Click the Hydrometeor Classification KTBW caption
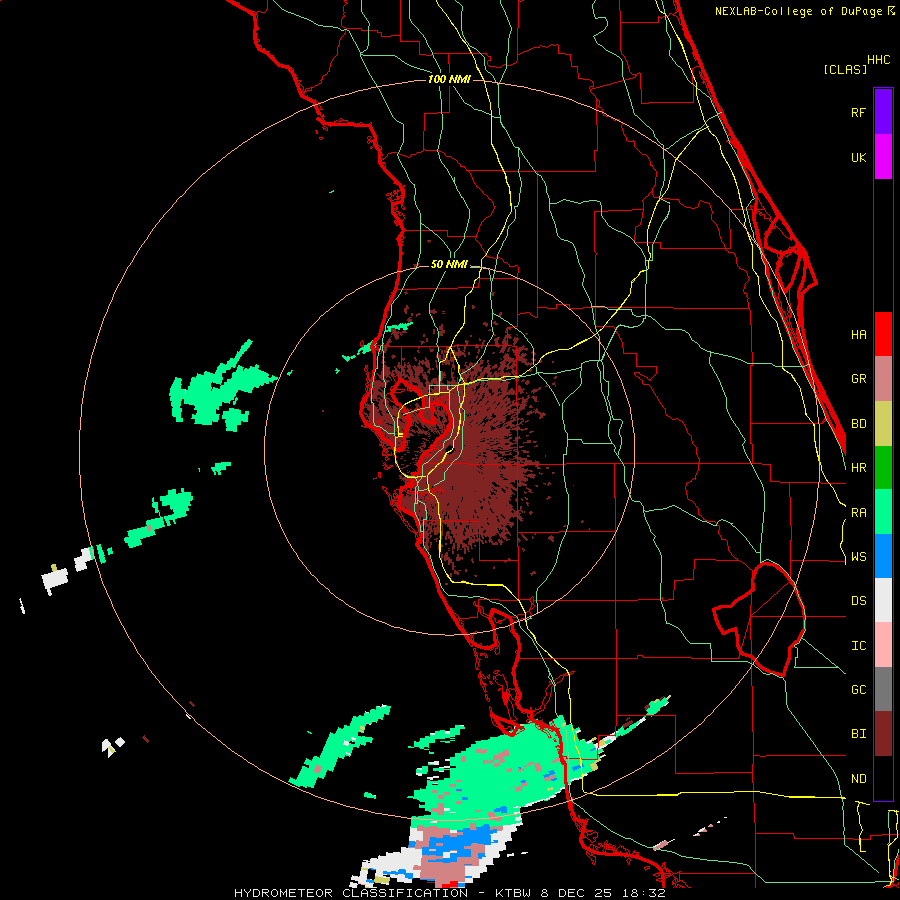 tap(449, 893)
